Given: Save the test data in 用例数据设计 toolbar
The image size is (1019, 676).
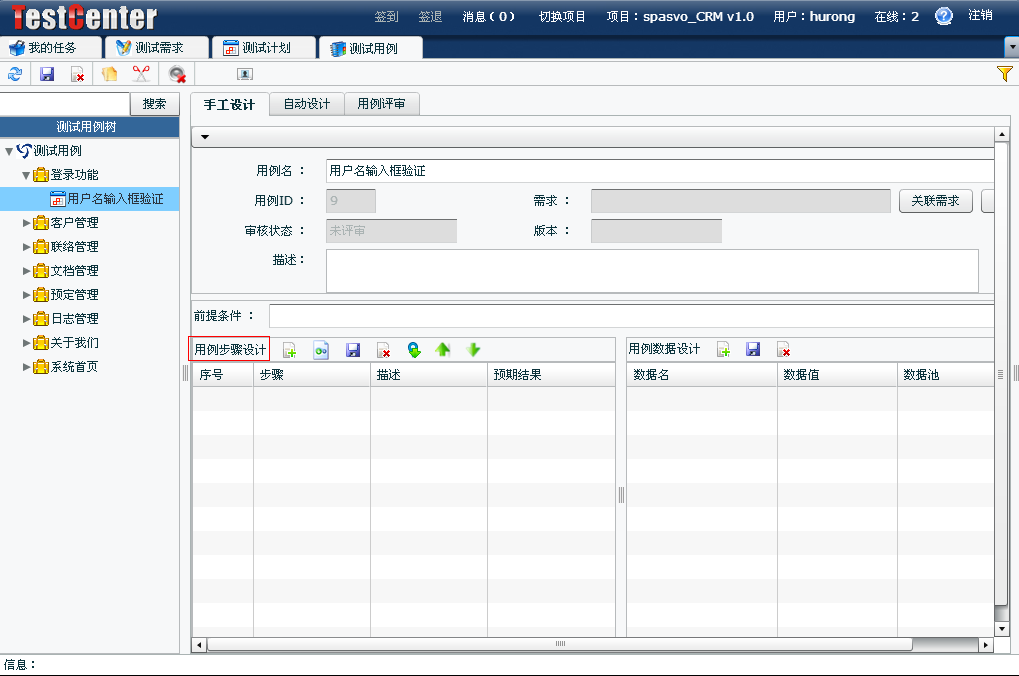Looking at the screenshot, I should (753, 350).
